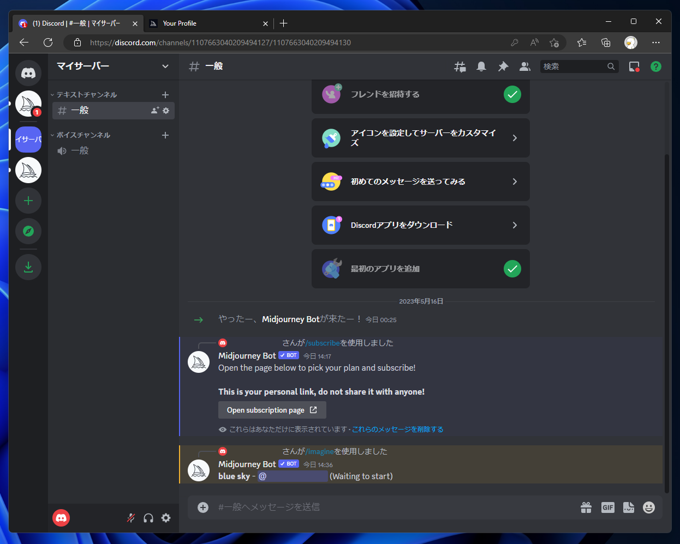Open browser Favorites list icon
This screenshot has width=680, height=544.
pyautogui.click(x=582, y=43)
